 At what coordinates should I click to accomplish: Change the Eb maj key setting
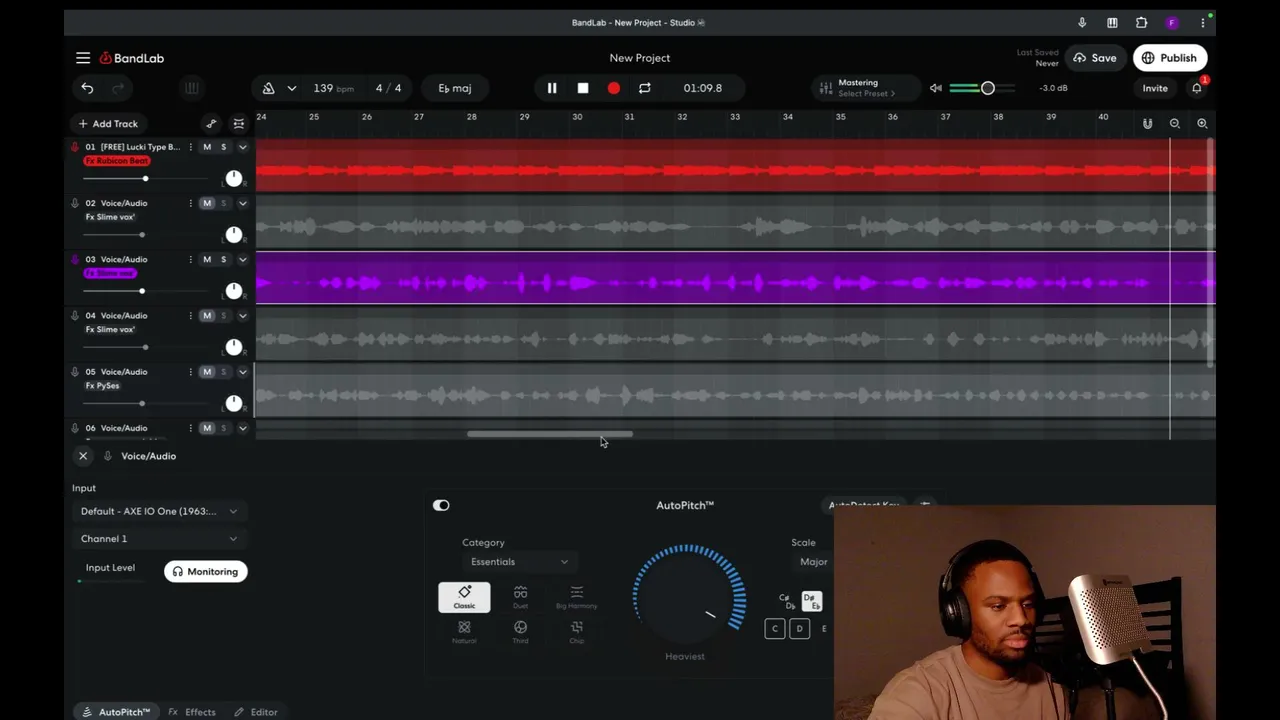click(x=455, y=88)
